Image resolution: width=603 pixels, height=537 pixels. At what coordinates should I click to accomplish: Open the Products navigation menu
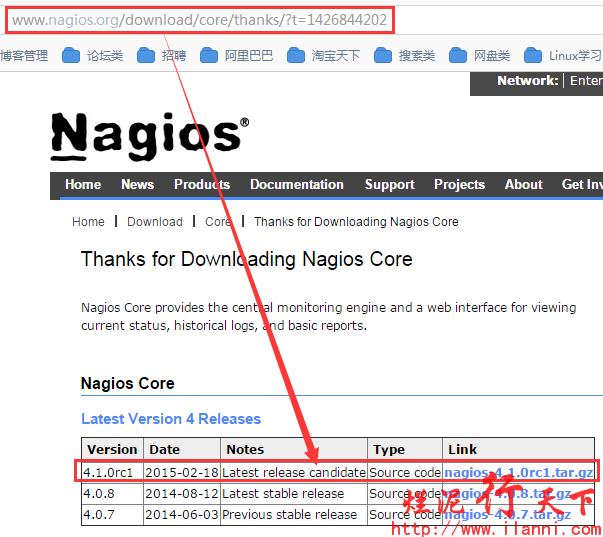pos(202,185)
